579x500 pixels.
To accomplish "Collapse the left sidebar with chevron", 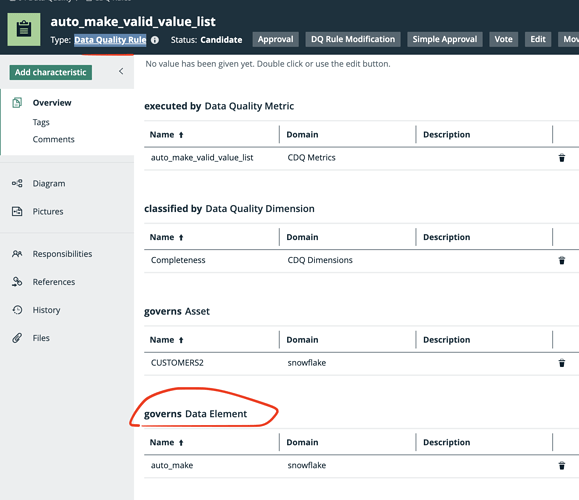I will [121, 71].
